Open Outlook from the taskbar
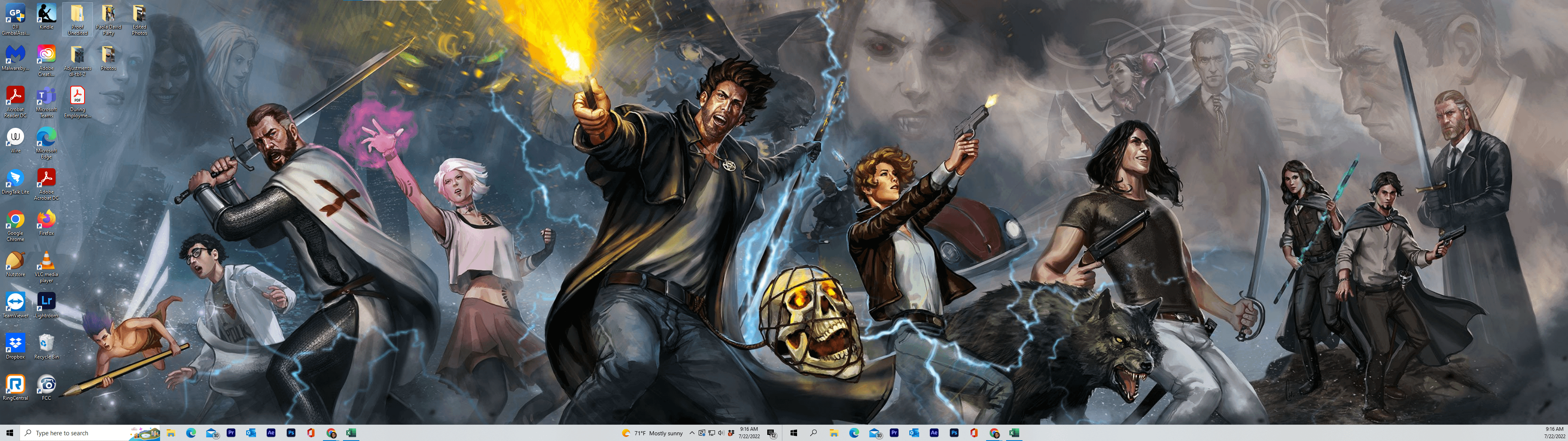The height and width of the screenshot is (441, 1568). 251,432
